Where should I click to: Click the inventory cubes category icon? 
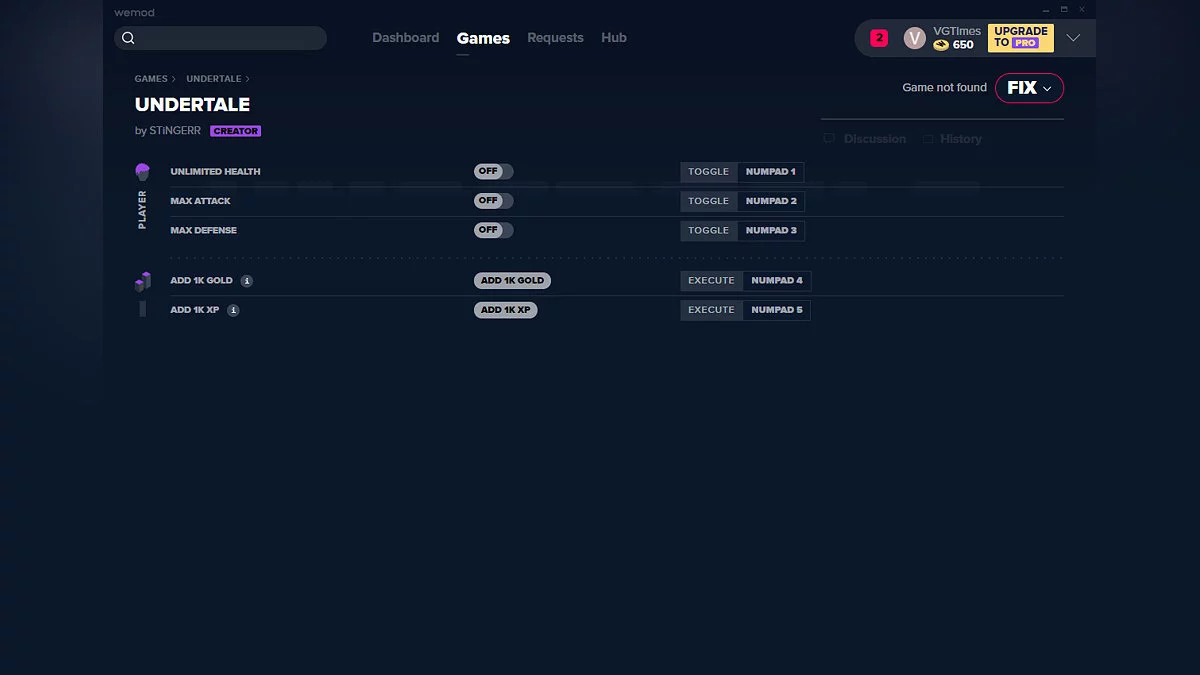tap(142, 282)
